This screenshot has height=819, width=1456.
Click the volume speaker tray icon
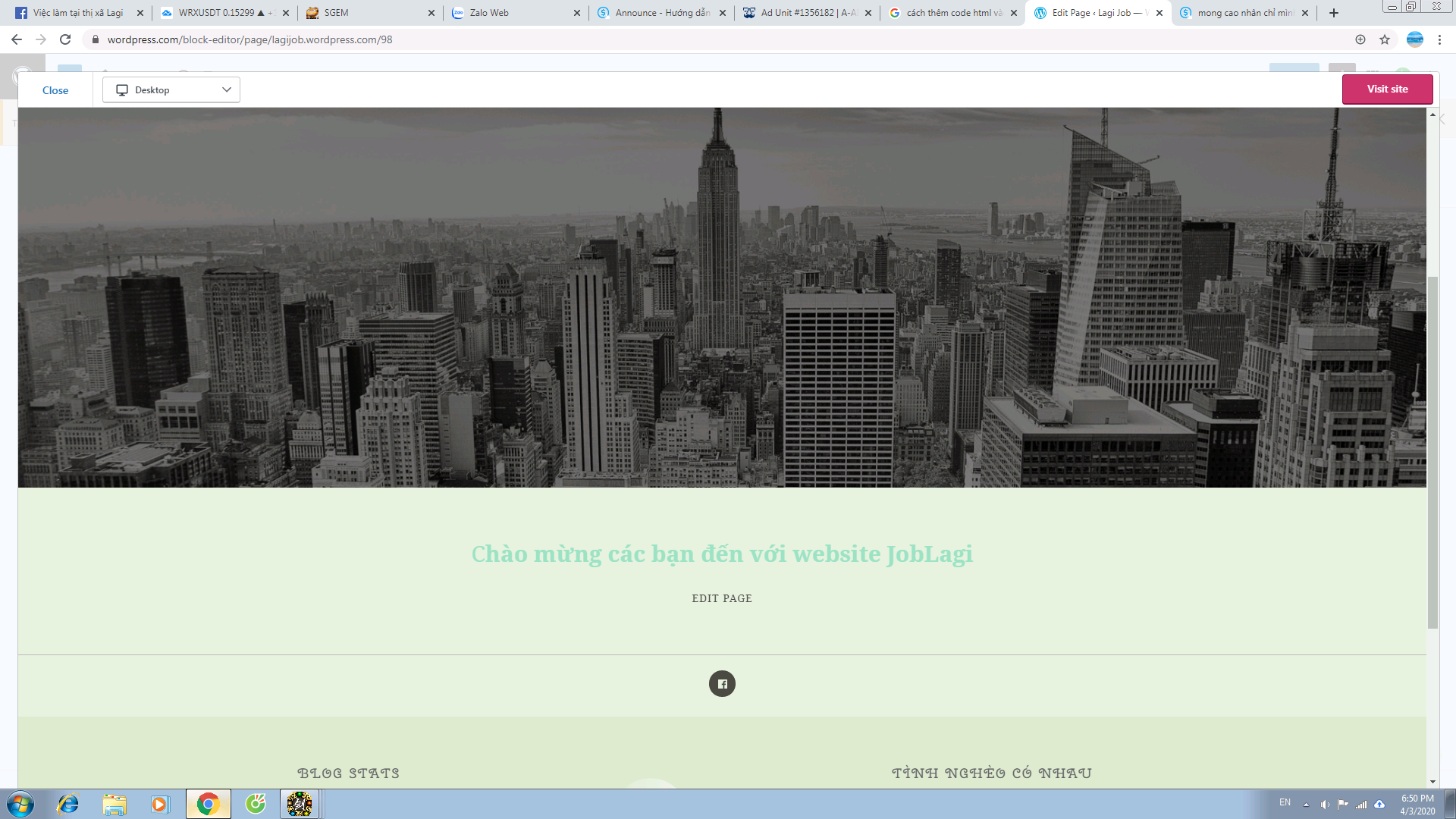point(1325,805)
